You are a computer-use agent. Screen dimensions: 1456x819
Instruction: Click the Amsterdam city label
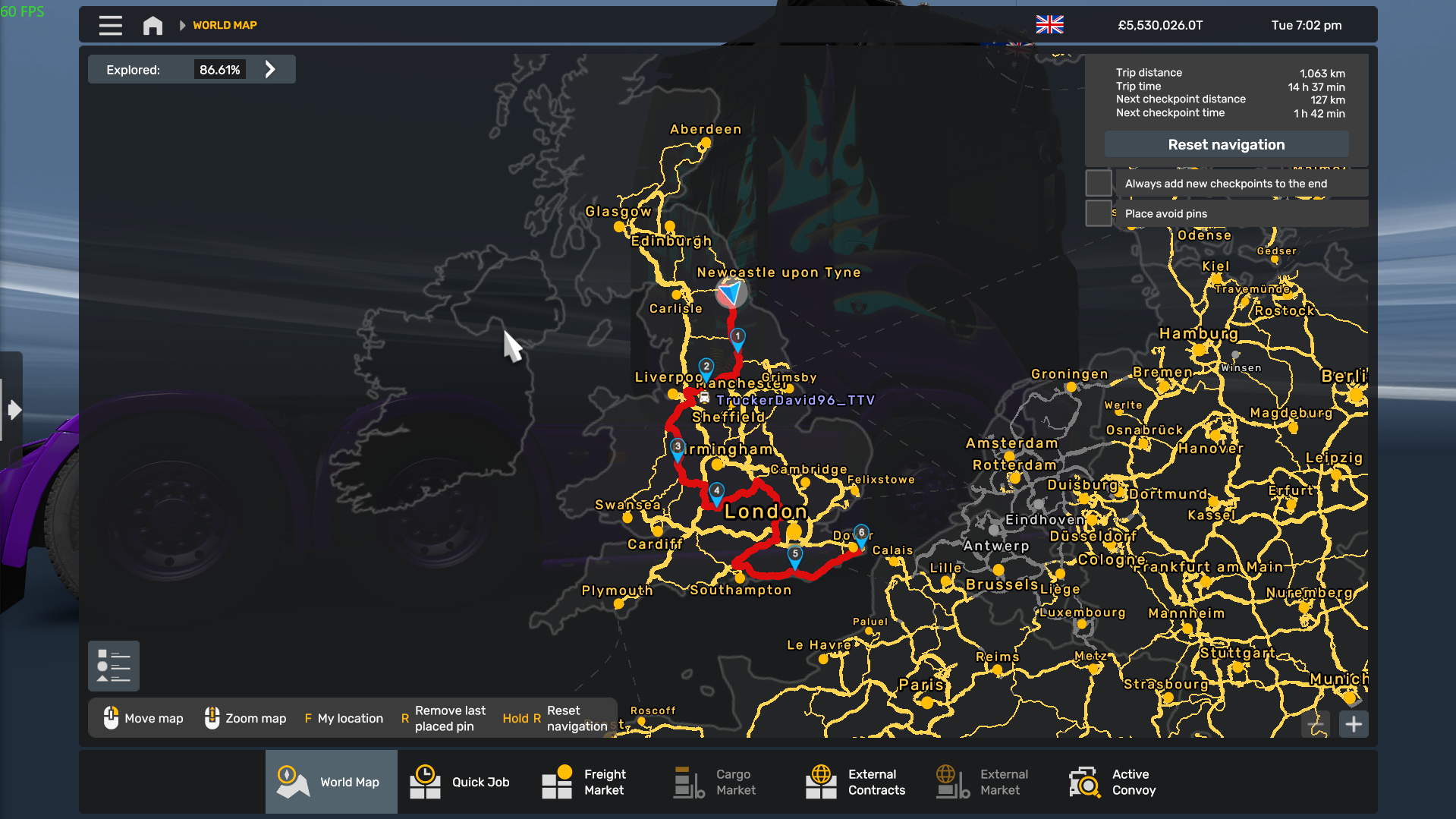pos(1011,443)
